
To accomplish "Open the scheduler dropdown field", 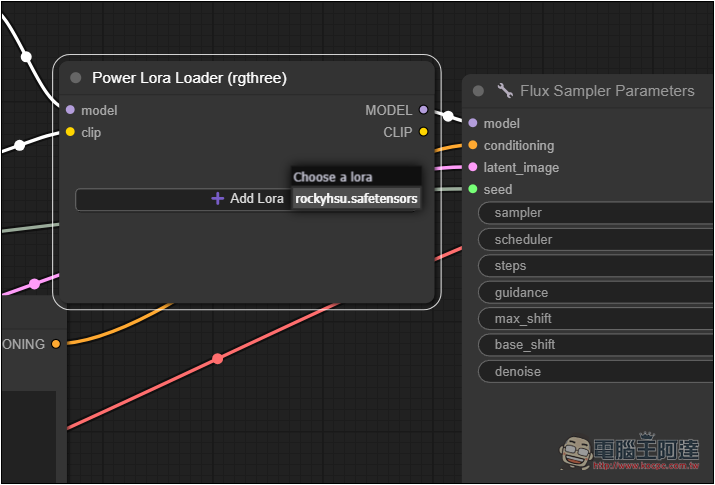I will (x=596, y=240).
